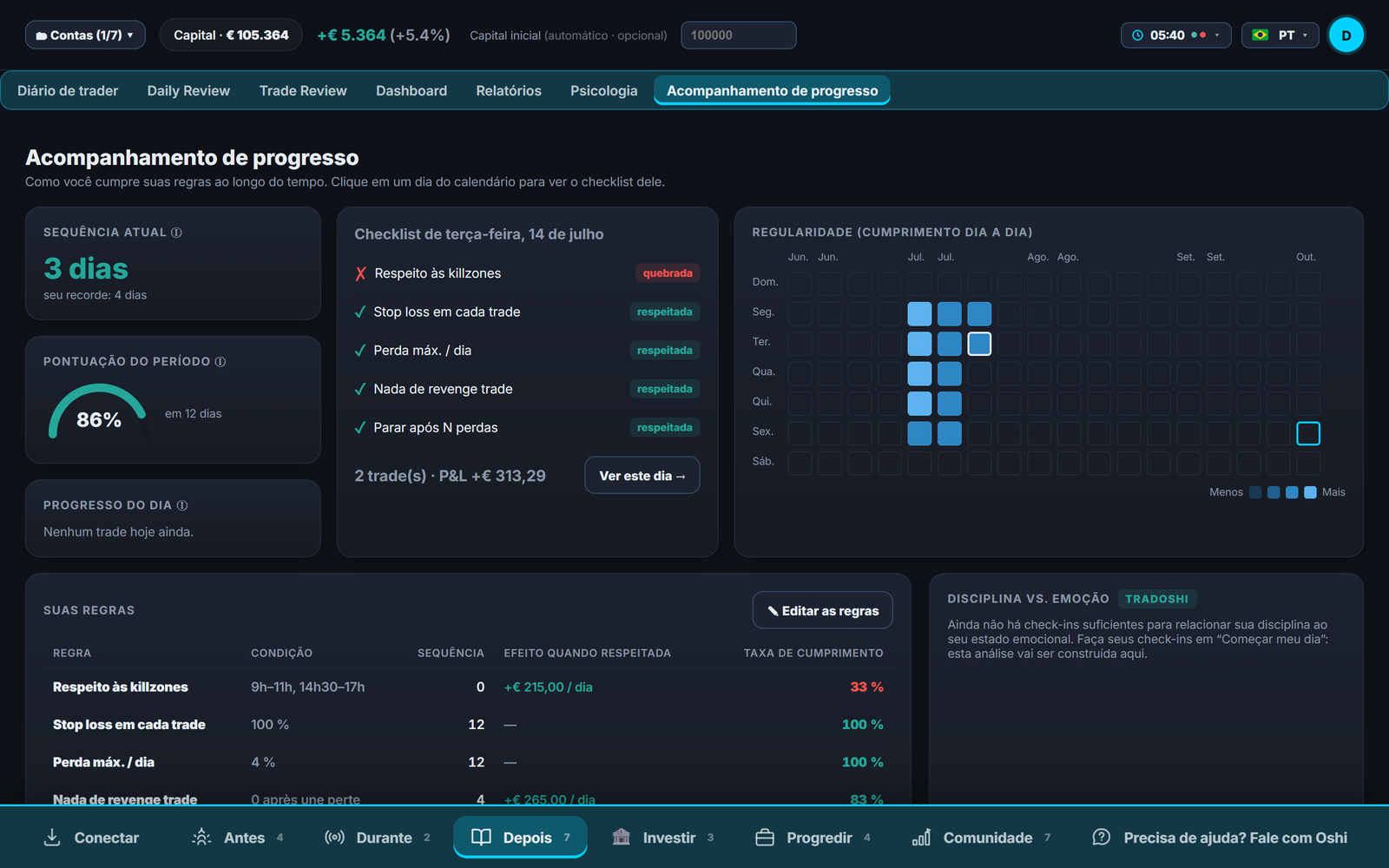
Task: Click the Conectar download icon
Action: click(52, 838)
